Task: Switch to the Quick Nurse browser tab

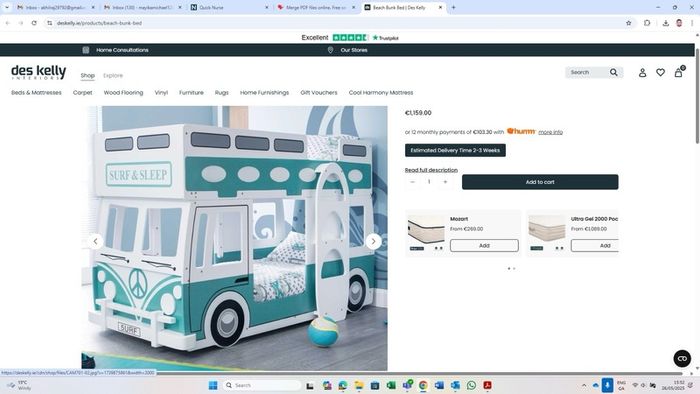Action: 229,8
